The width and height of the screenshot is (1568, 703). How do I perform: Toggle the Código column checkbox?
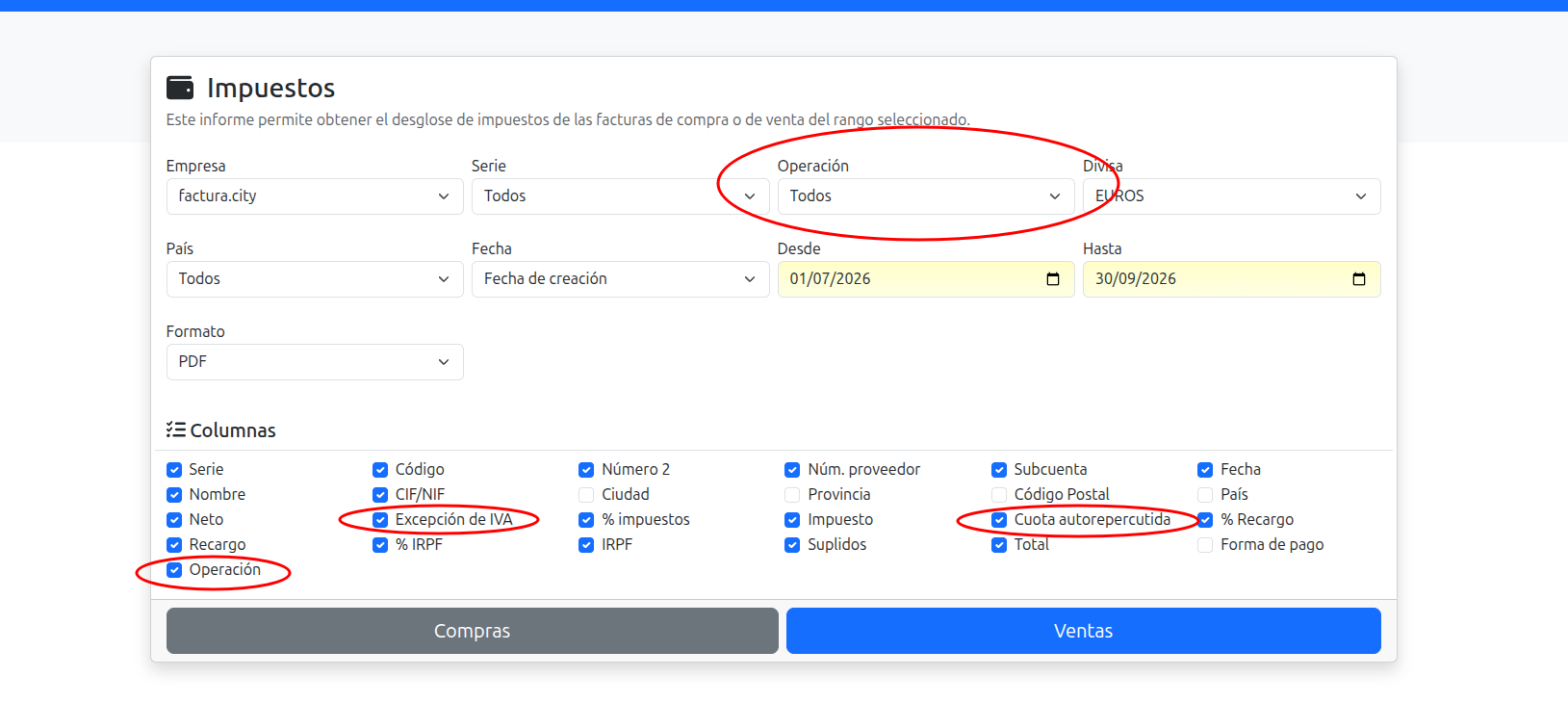[380, 470]
